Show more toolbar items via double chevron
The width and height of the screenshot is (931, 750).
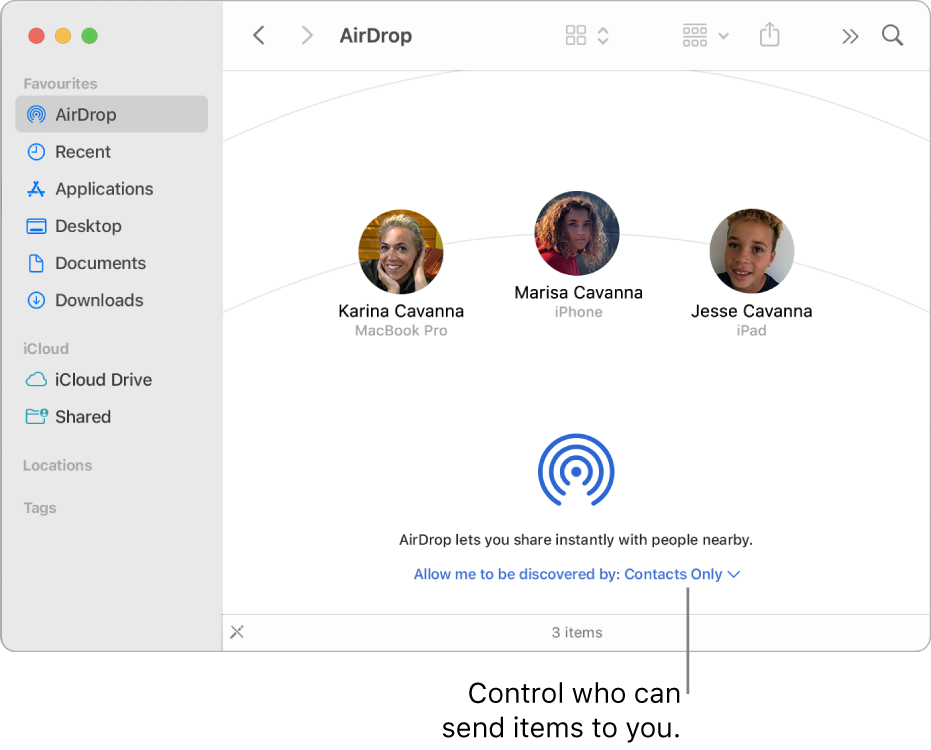[x=849, y=35]
